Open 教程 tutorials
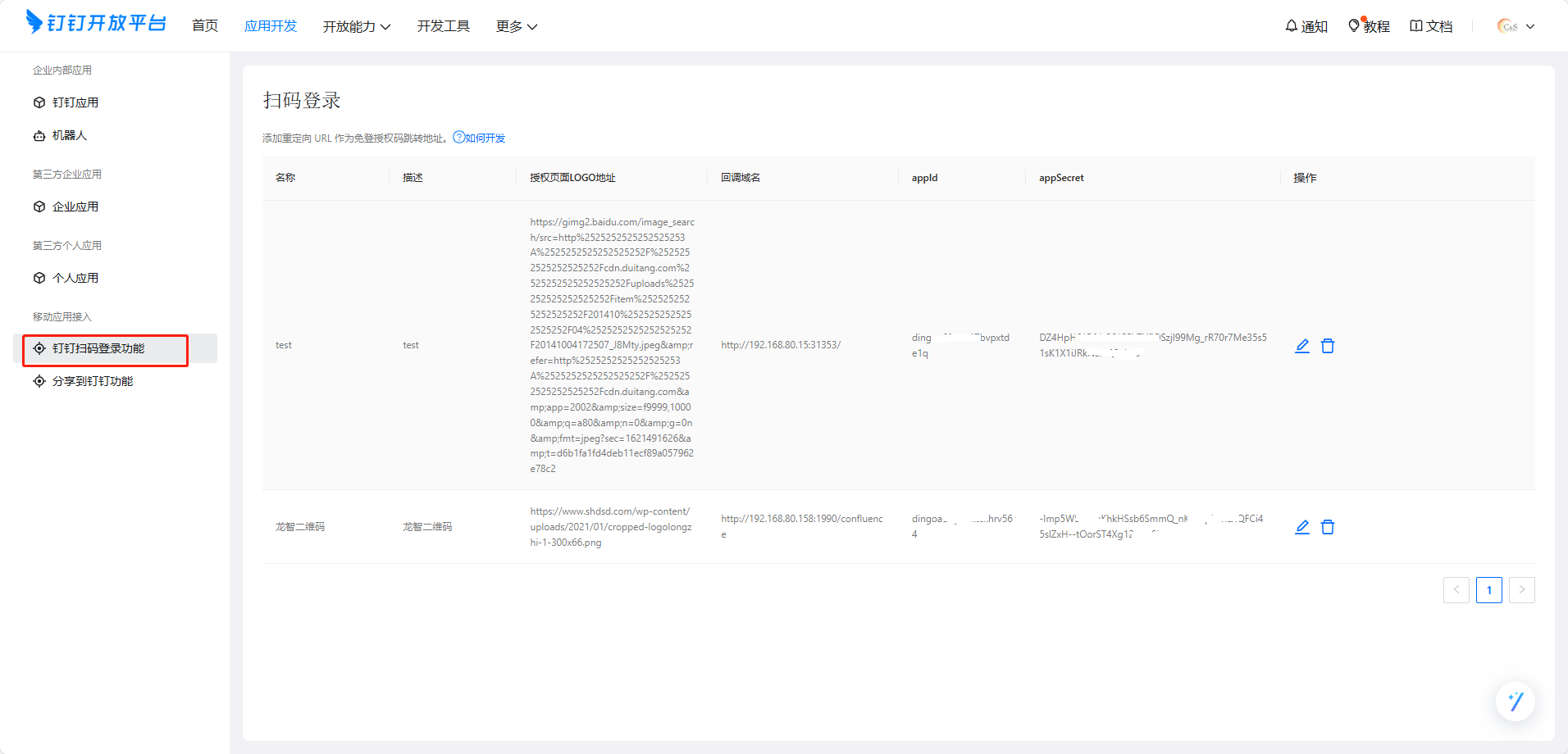The width and height of the screenshot is (1568, 754). click(1369, 26)
